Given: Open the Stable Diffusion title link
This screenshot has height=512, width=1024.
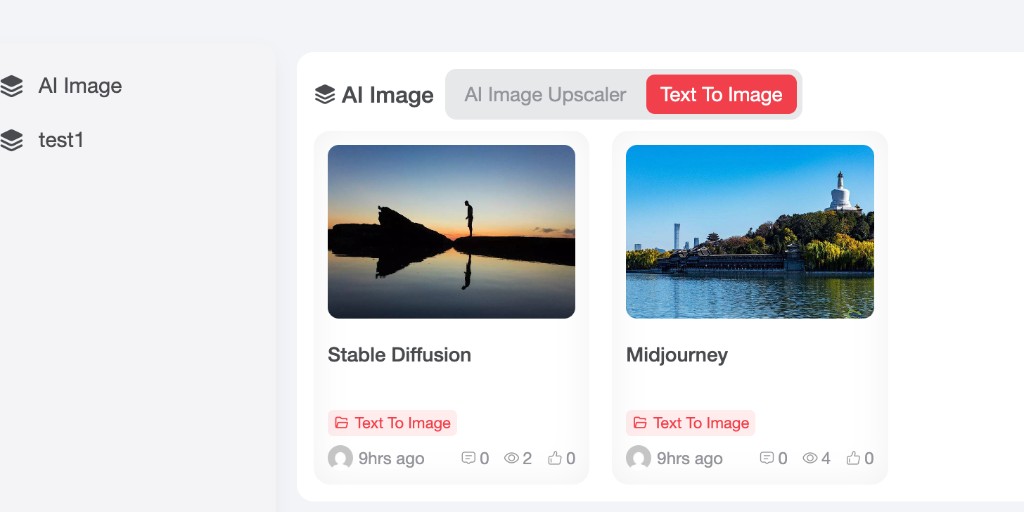Looking at the screenshot, I should point(399,355).
